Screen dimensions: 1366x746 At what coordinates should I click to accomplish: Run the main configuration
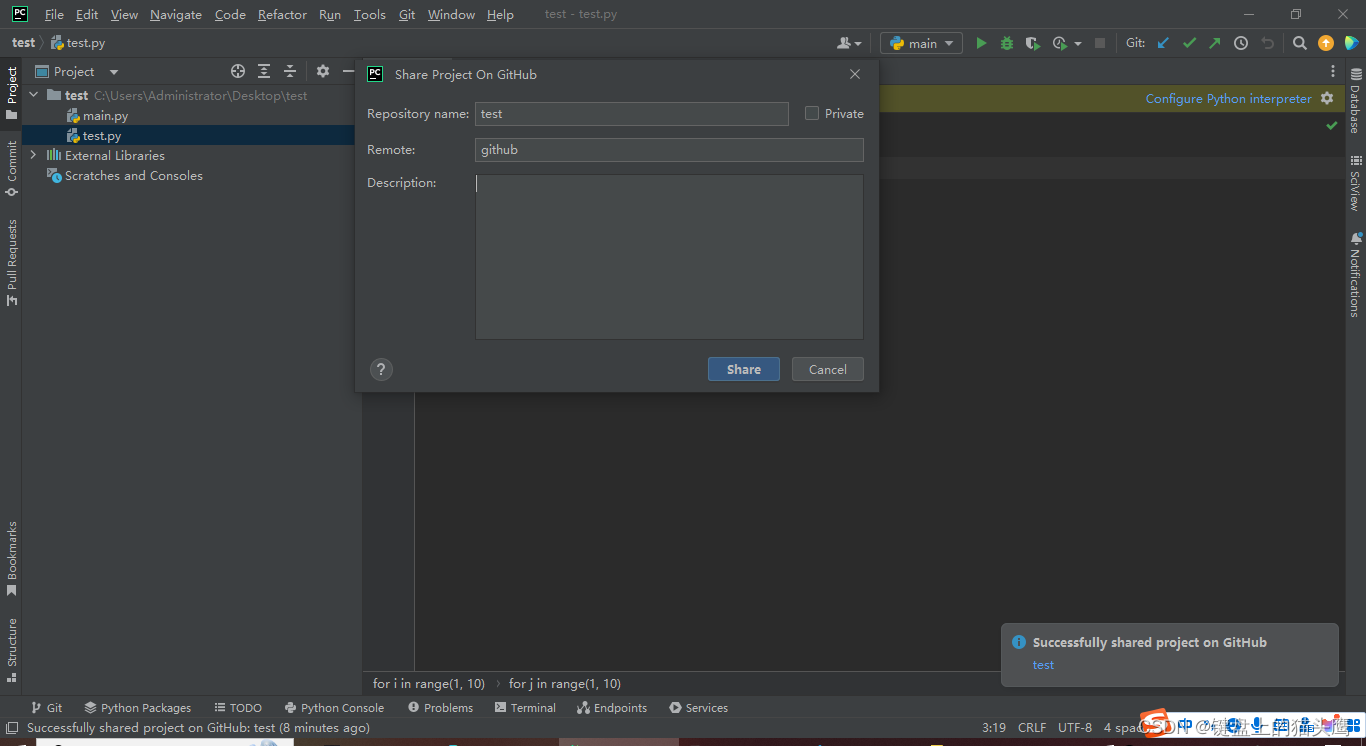(x=981, y=43)
